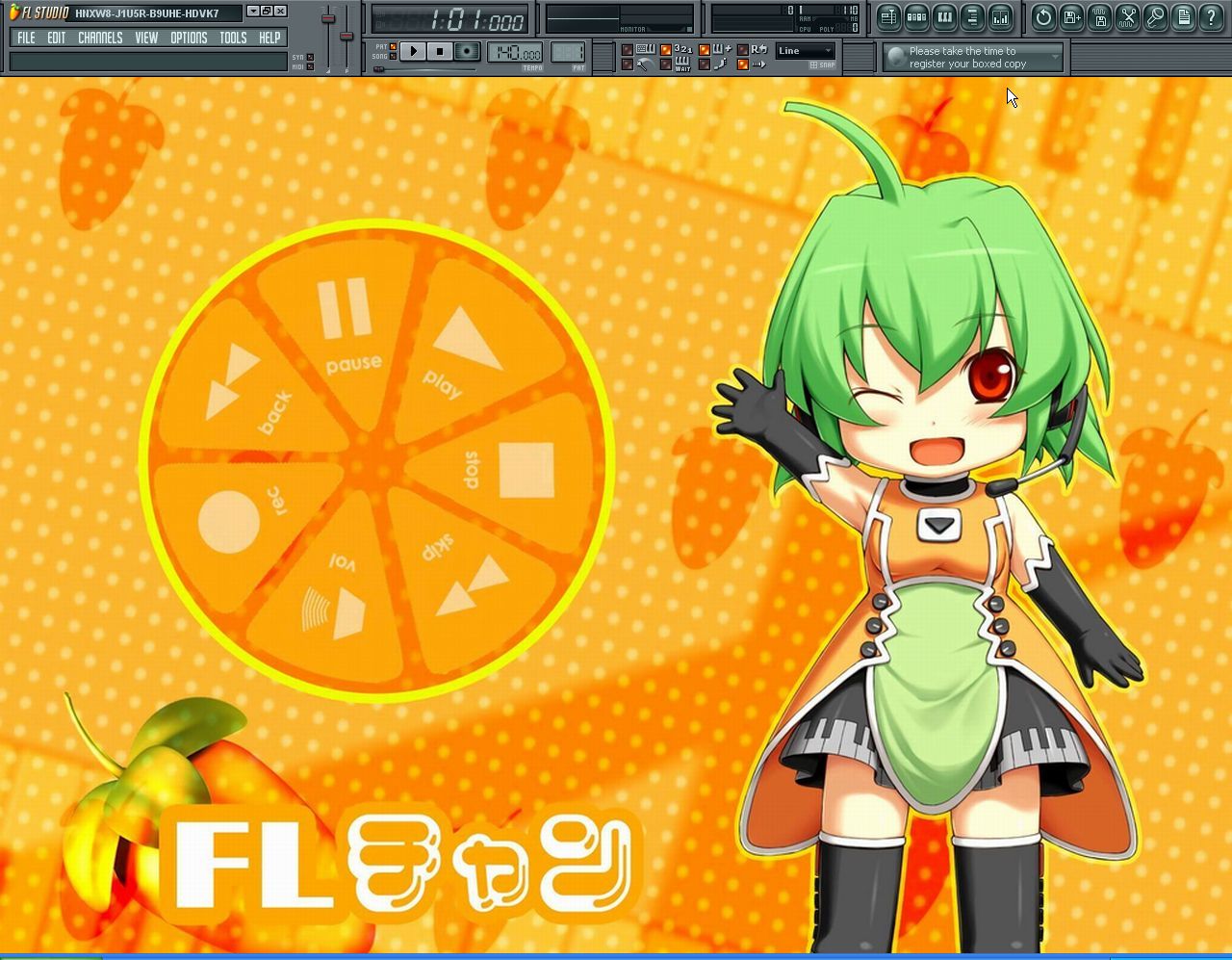Open the FILE menu
Viewport: 1232px width, 960px height.
pyautogui.click(x=26, y=38)
